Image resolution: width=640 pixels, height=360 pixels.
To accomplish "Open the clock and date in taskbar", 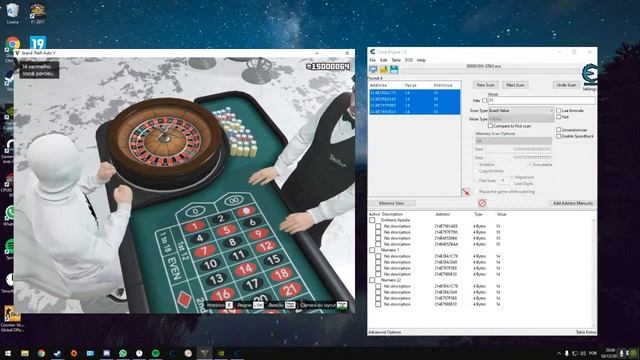I will pyautogui.click(x=610, y=353).
